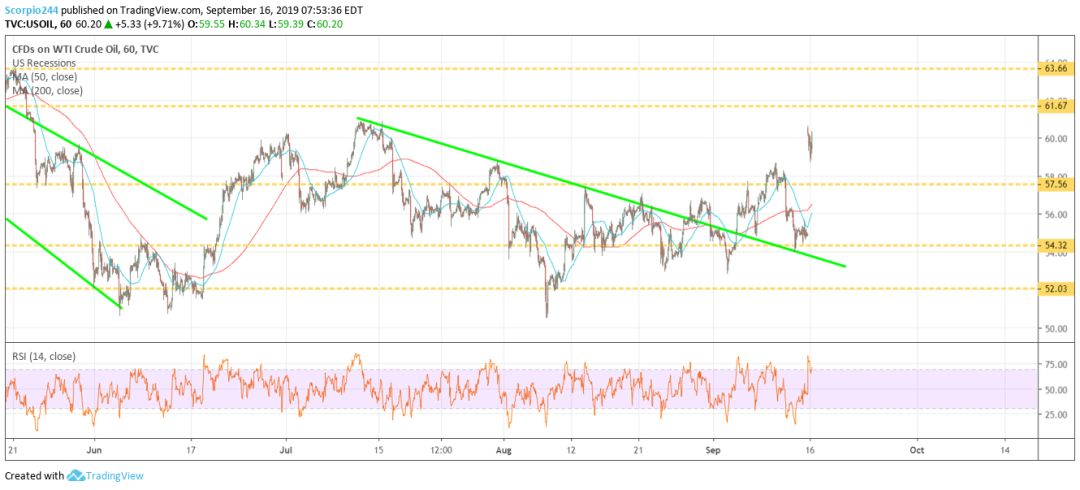Click the Jun date axis label
The image size is (1080, 490).
(x=95, y=448)
